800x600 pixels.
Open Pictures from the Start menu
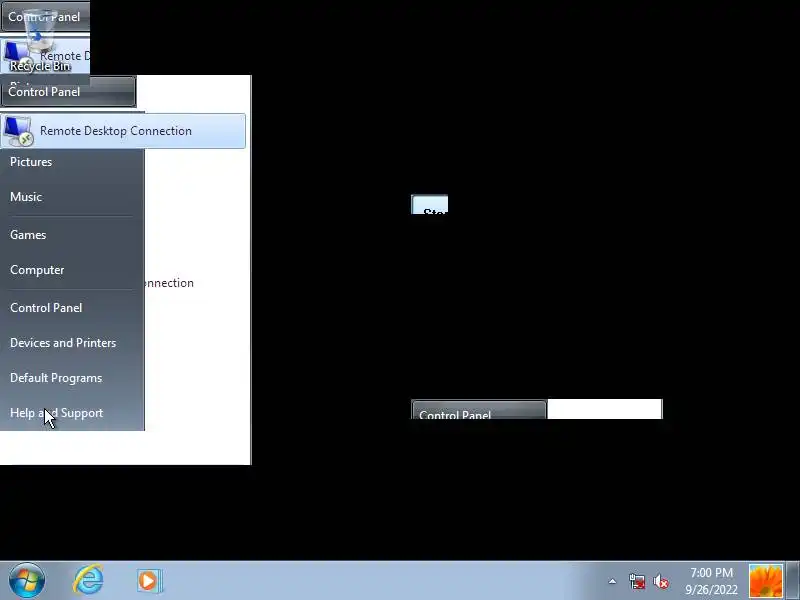[x=31, y=162]
